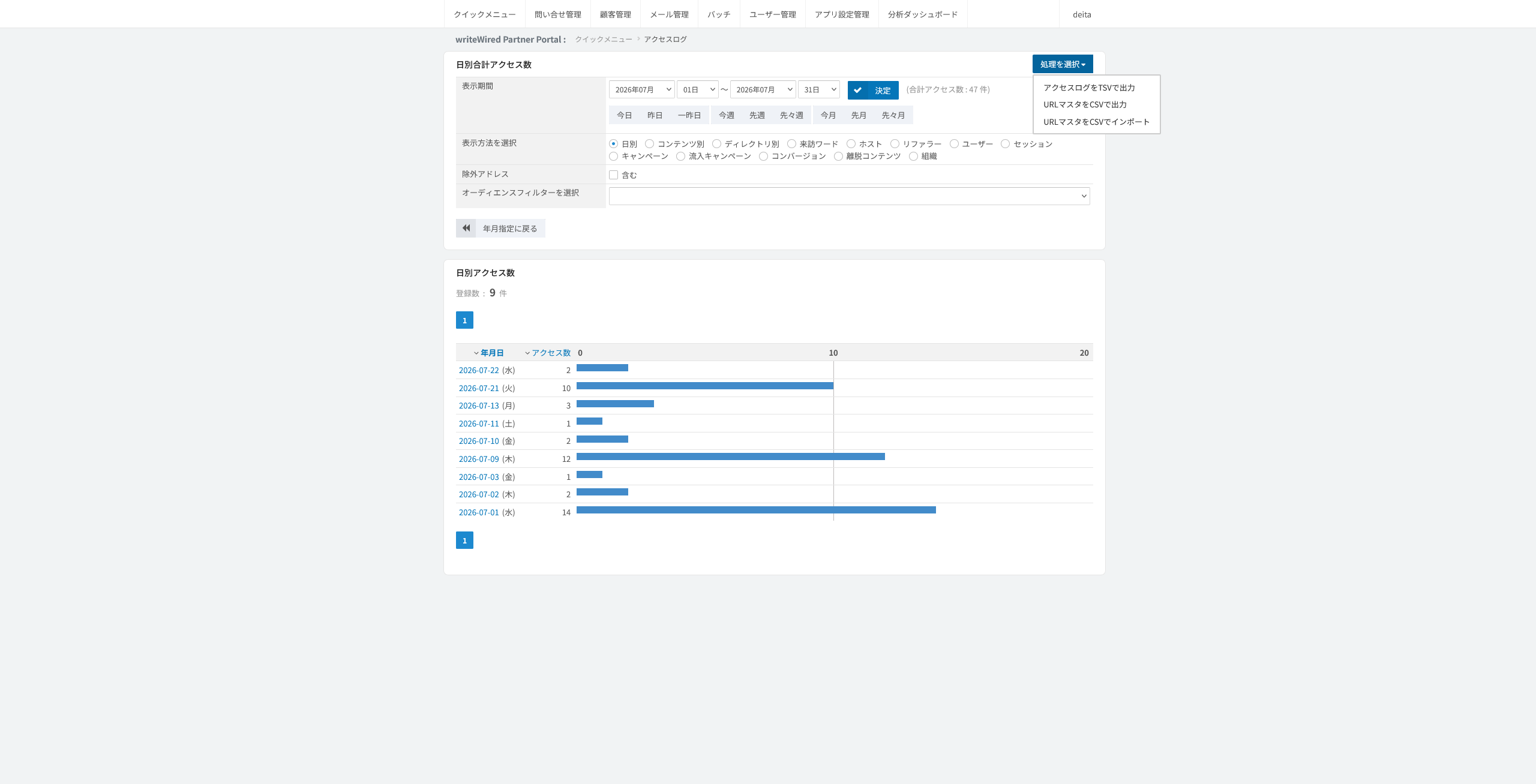
Task: Select the コンテンツ別 radio button
Action: [x=649, y=144]
